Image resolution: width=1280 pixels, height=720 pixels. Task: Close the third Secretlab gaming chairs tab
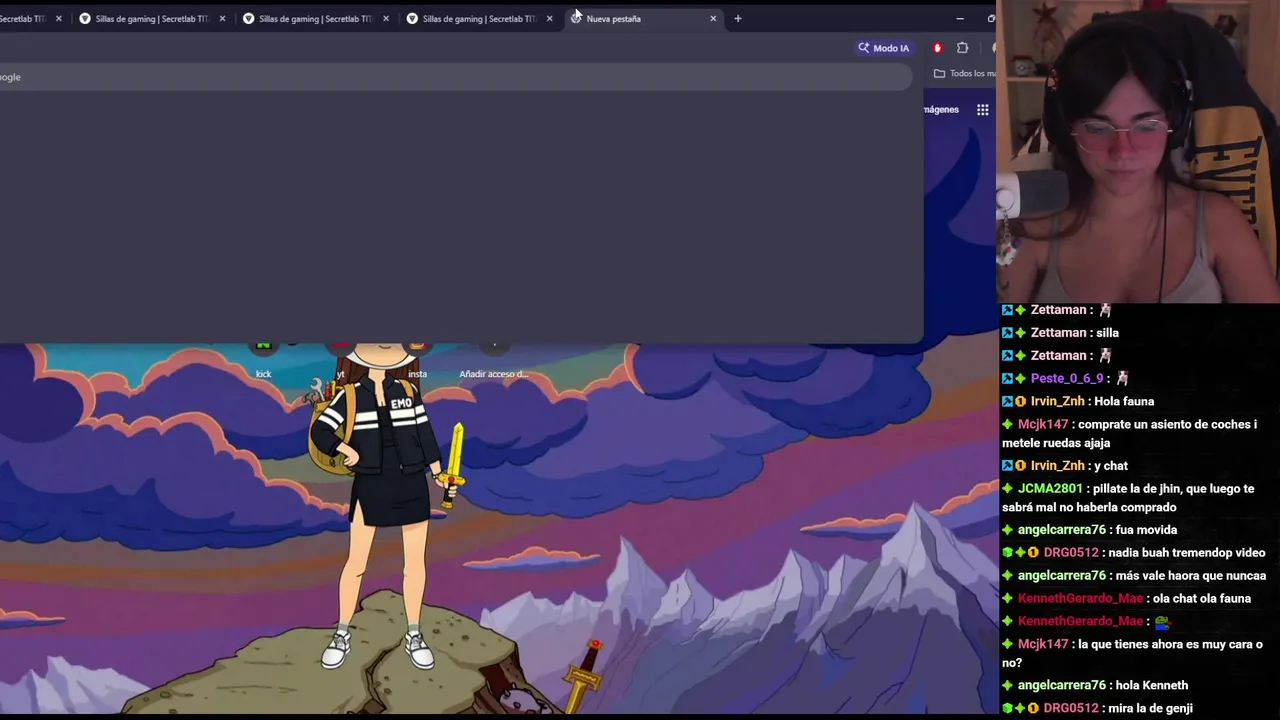(386, 18)
